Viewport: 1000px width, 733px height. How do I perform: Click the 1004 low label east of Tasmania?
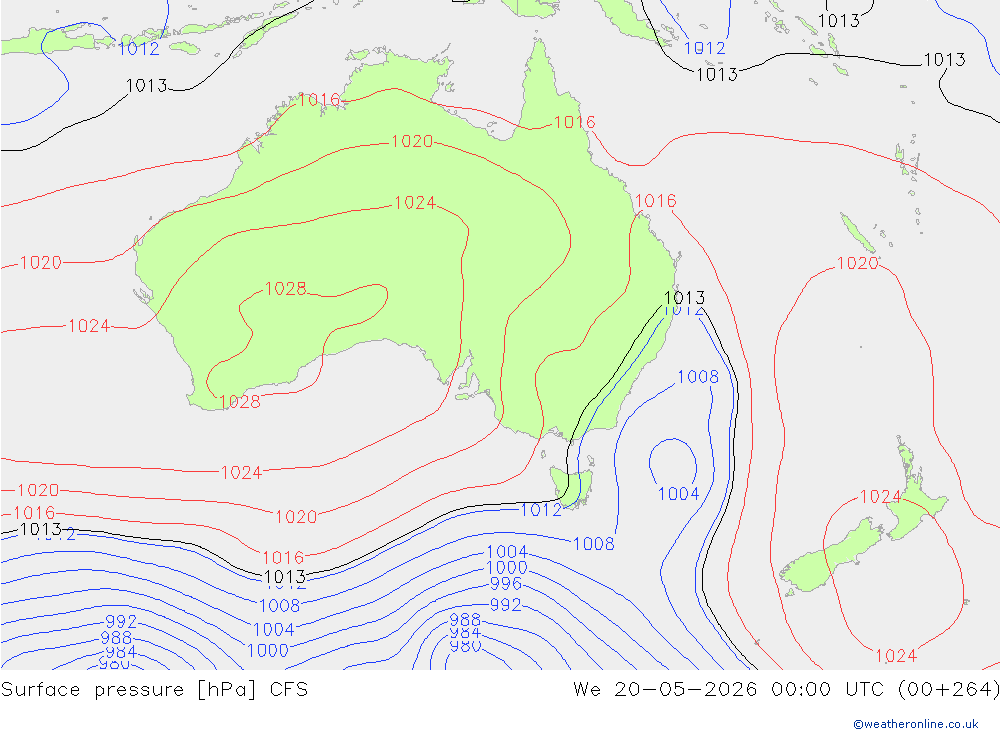pos(679,494)
